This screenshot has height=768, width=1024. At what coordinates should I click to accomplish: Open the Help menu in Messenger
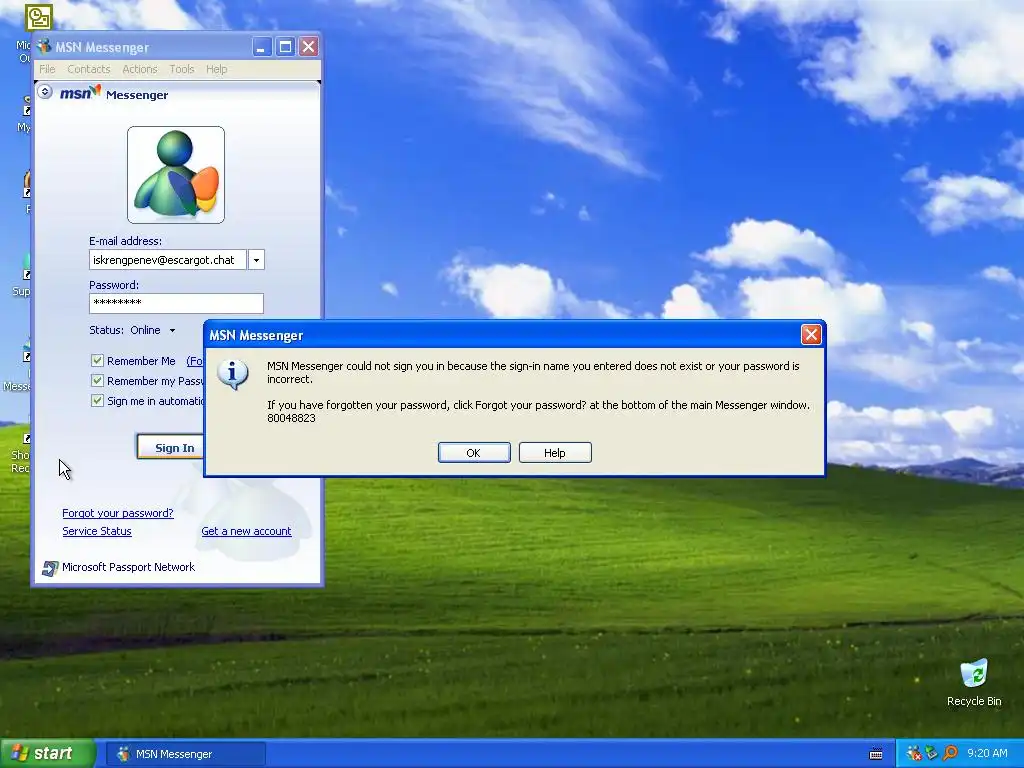[x=216, y=69]
